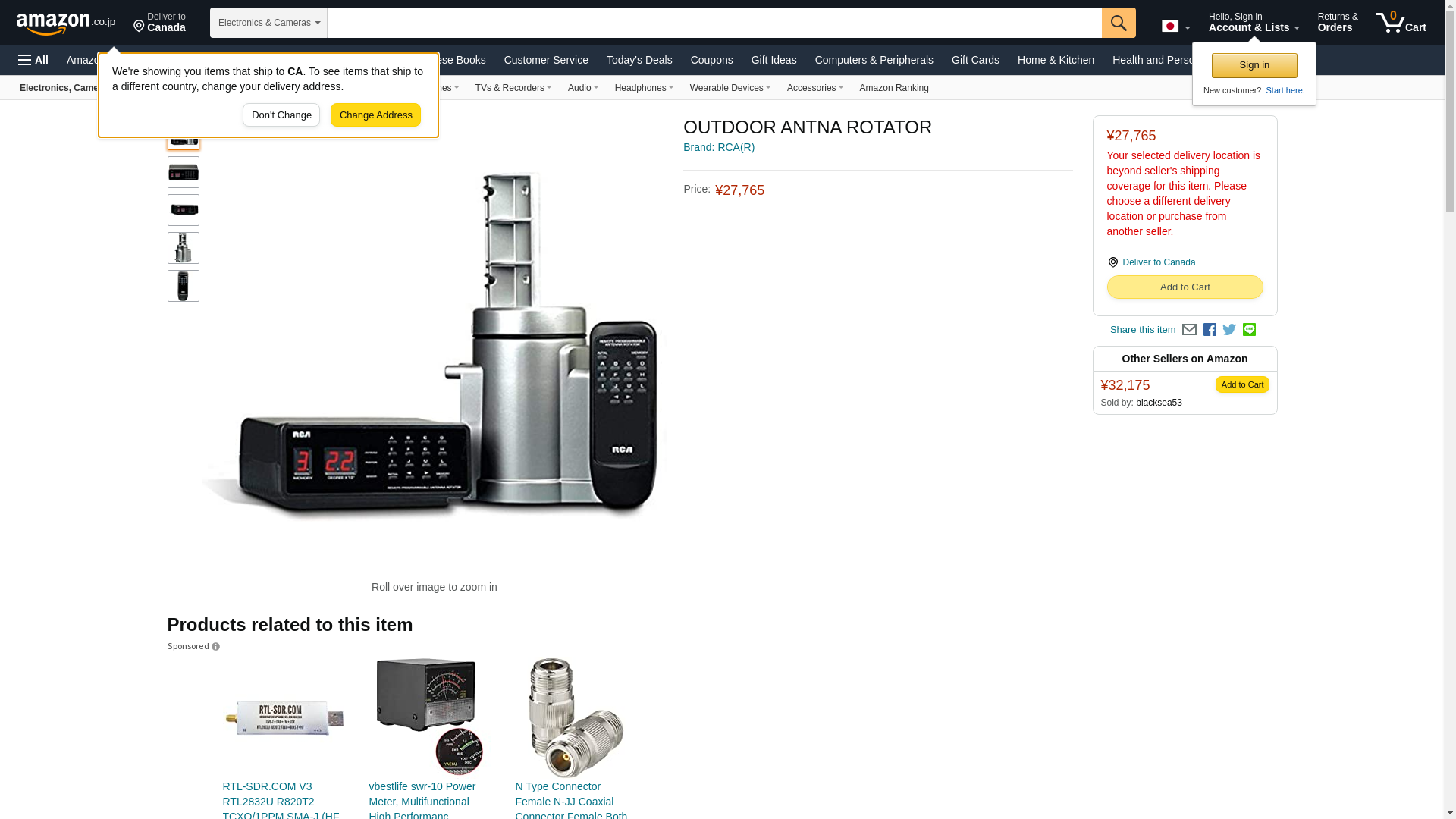
Task: Add the ¥27,765 item to cart
Action: click(x=1185, y=287)
